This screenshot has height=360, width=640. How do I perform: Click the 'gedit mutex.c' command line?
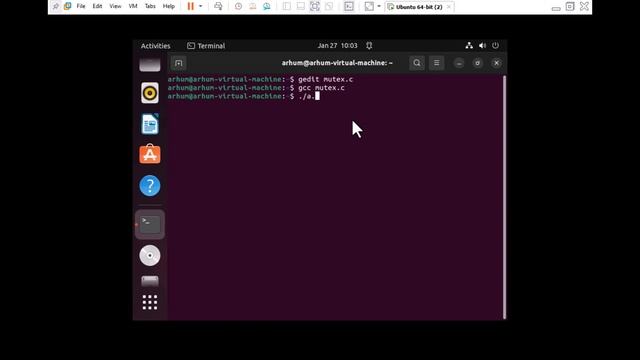tap(260, 79)
